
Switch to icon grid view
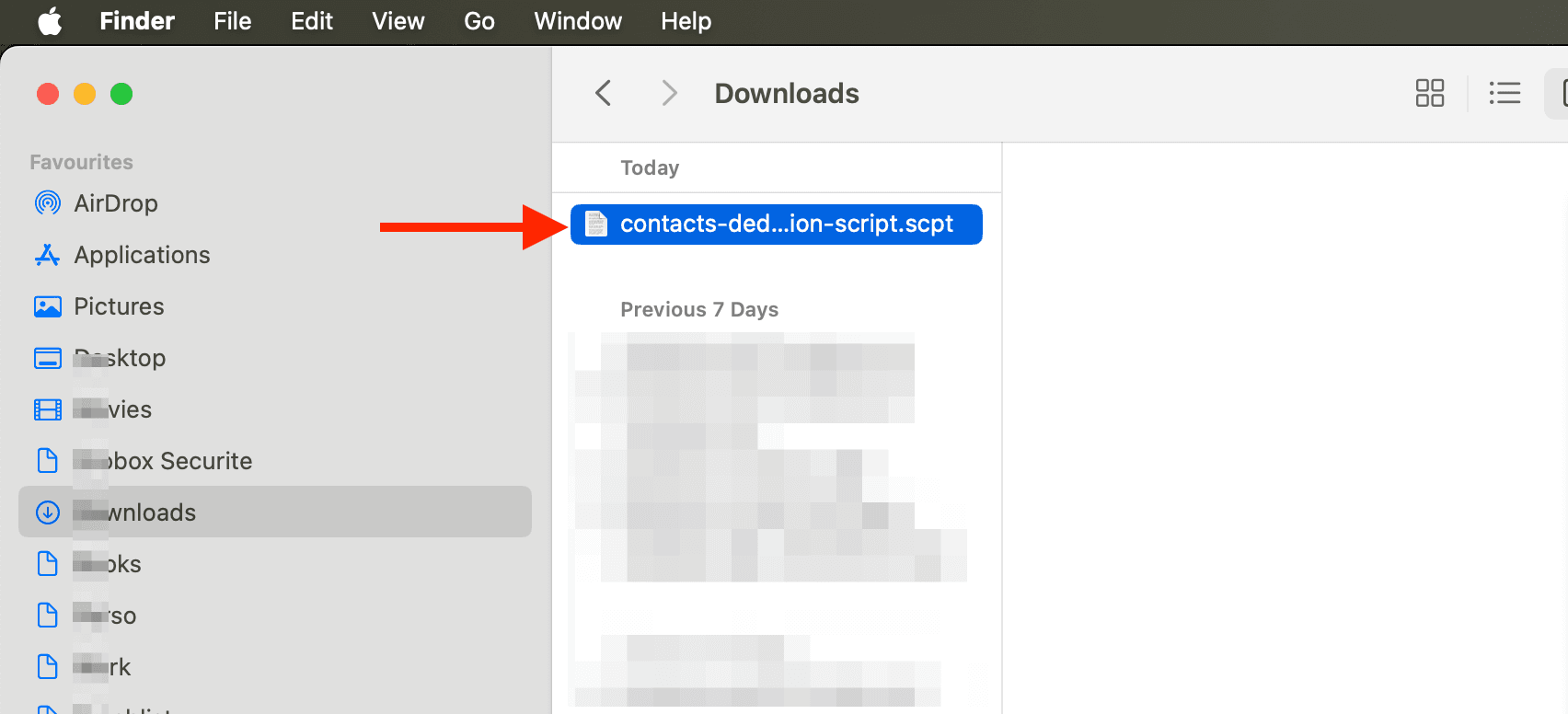point(1429,93)
